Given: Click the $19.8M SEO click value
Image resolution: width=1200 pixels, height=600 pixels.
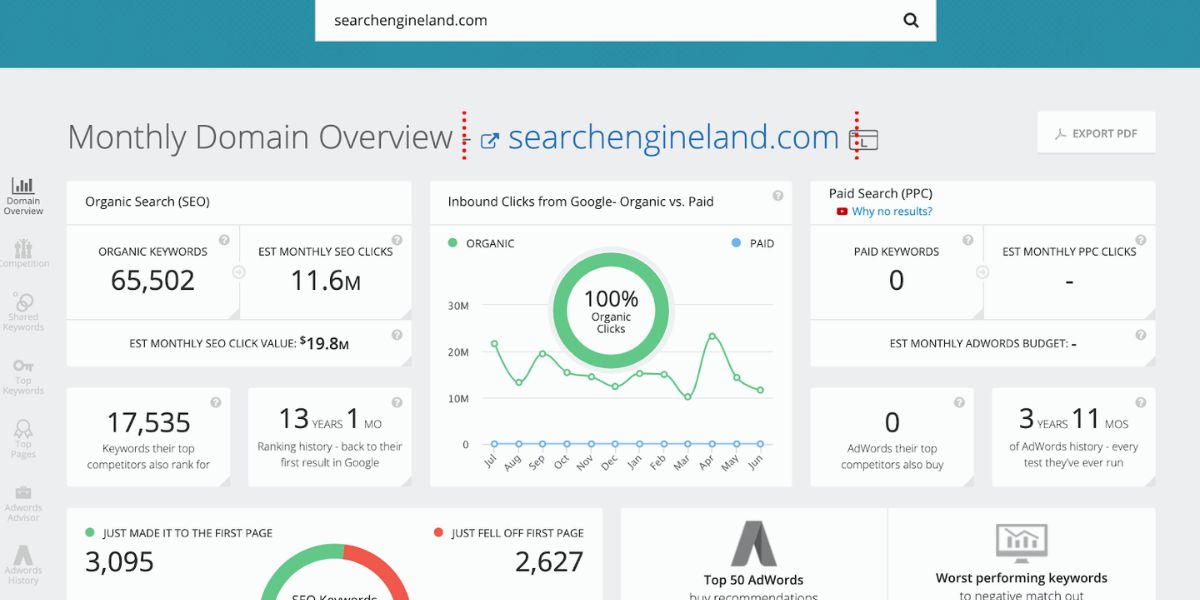Looking at the screenshot, I should [324, 343].
